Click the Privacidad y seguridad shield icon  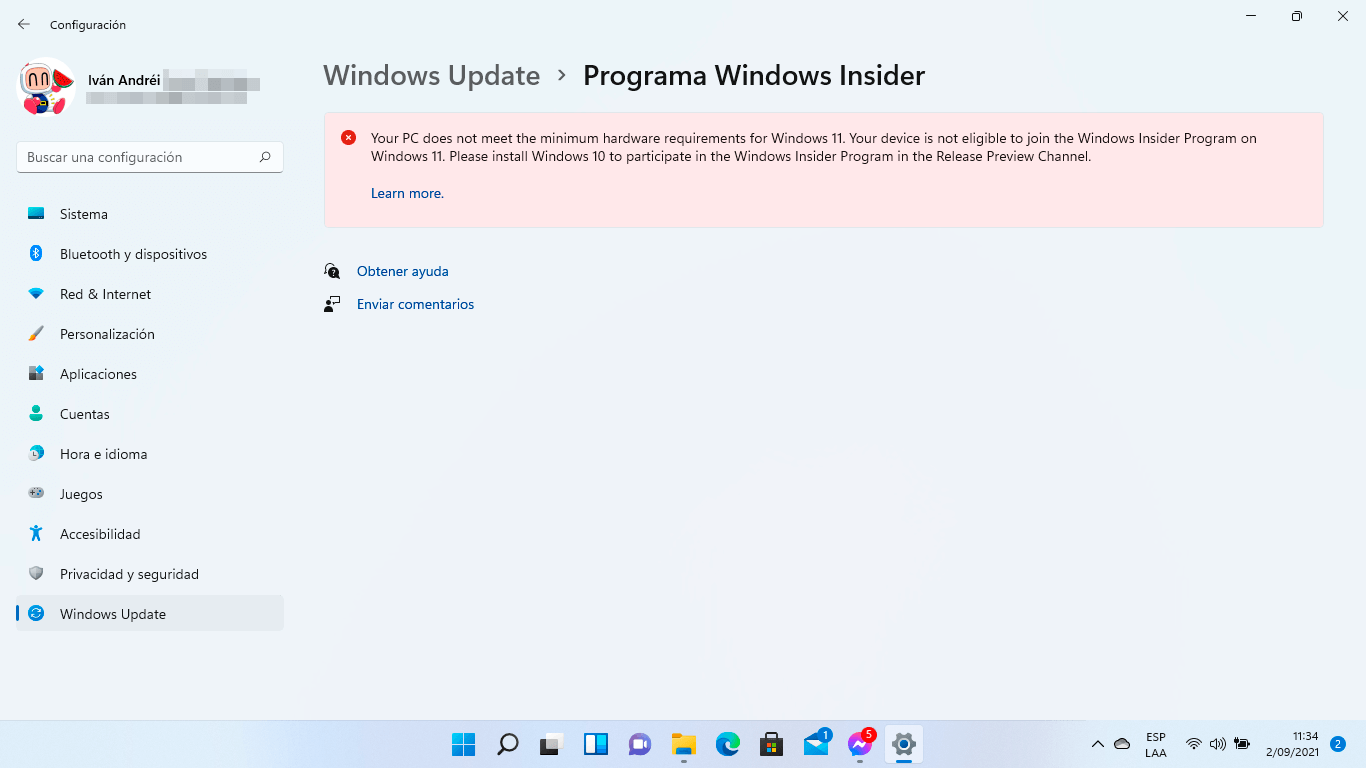click(x=36, y=574)
